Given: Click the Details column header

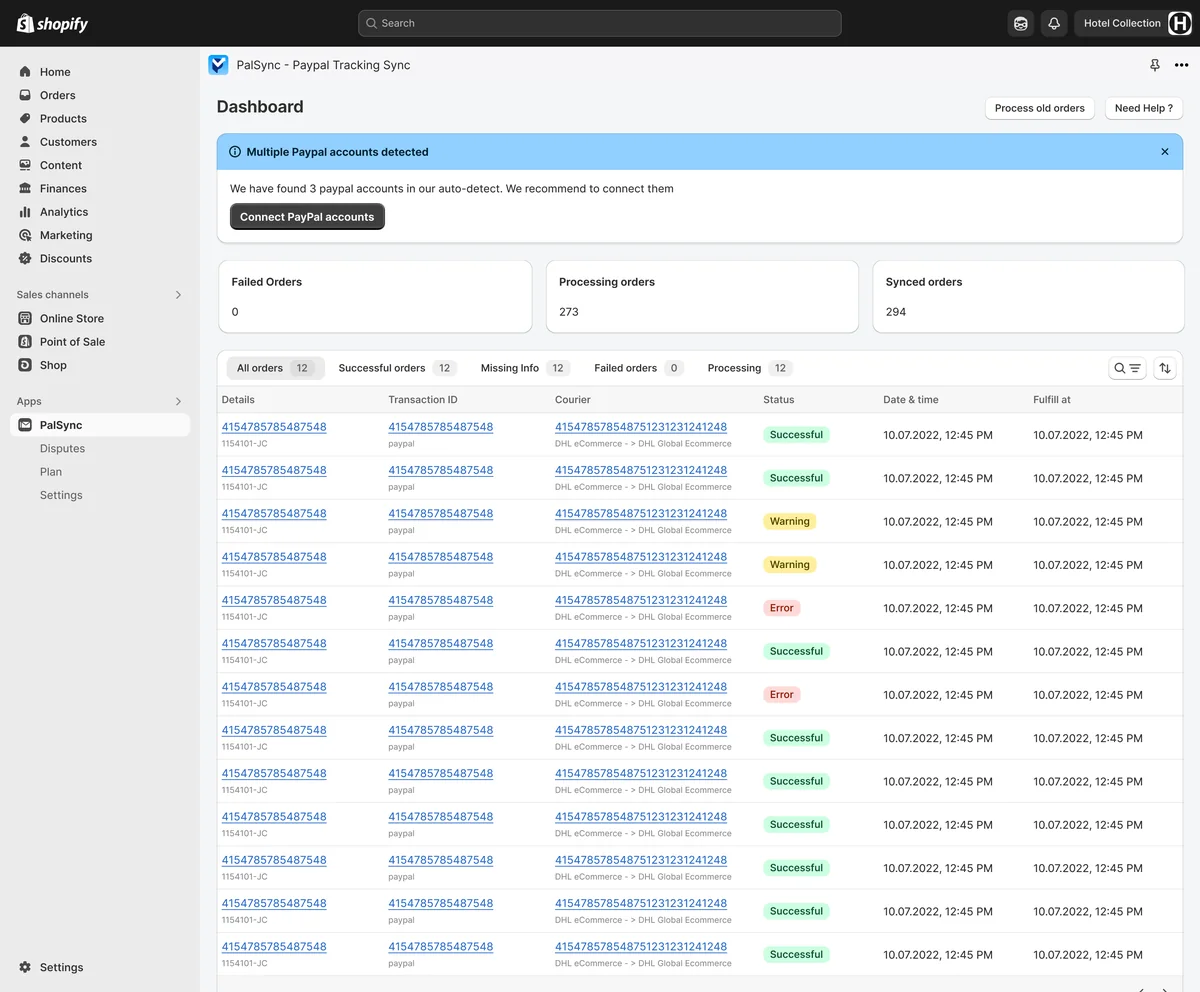Looking at the screenshot, I should (x=238, y=400).
